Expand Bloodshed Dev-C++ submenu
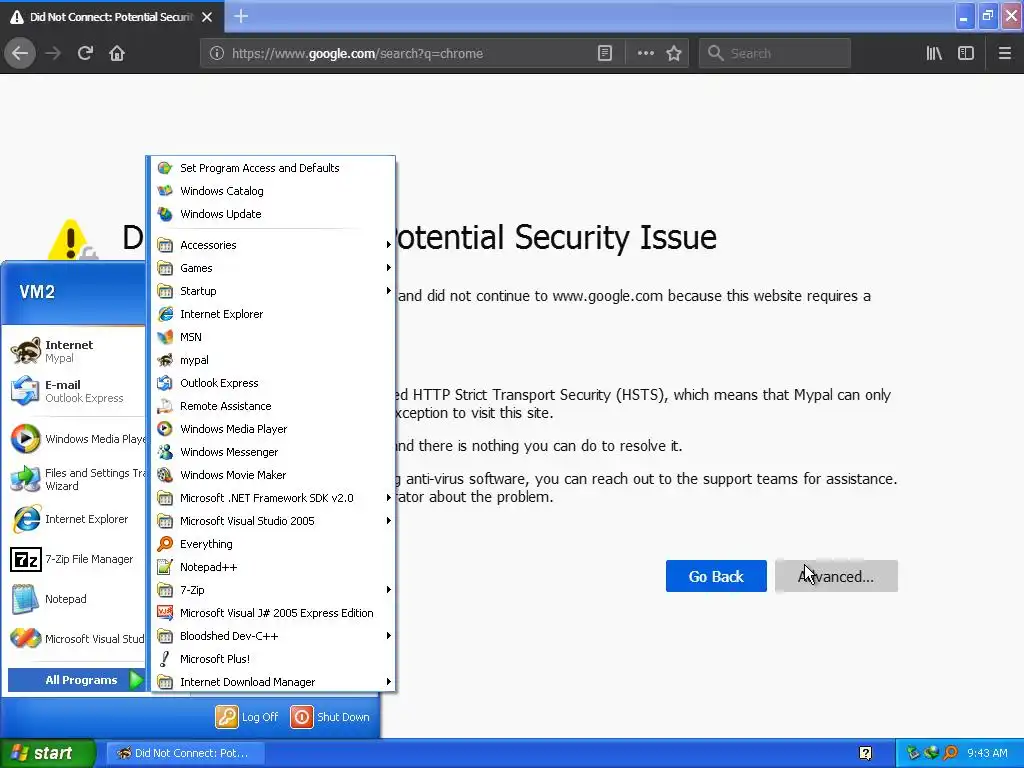The width and height of the screenshot is (1024, 768). [x=273, y=635]
